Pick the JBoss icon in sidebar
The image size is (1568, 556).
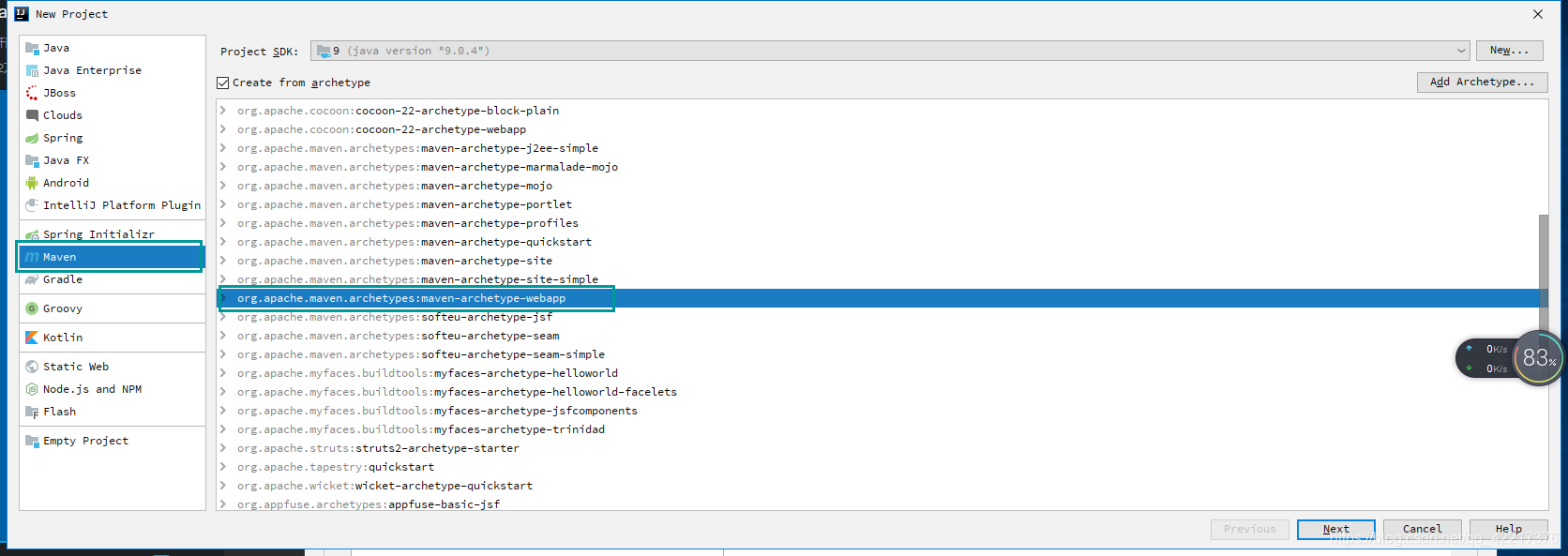(32, 93)
